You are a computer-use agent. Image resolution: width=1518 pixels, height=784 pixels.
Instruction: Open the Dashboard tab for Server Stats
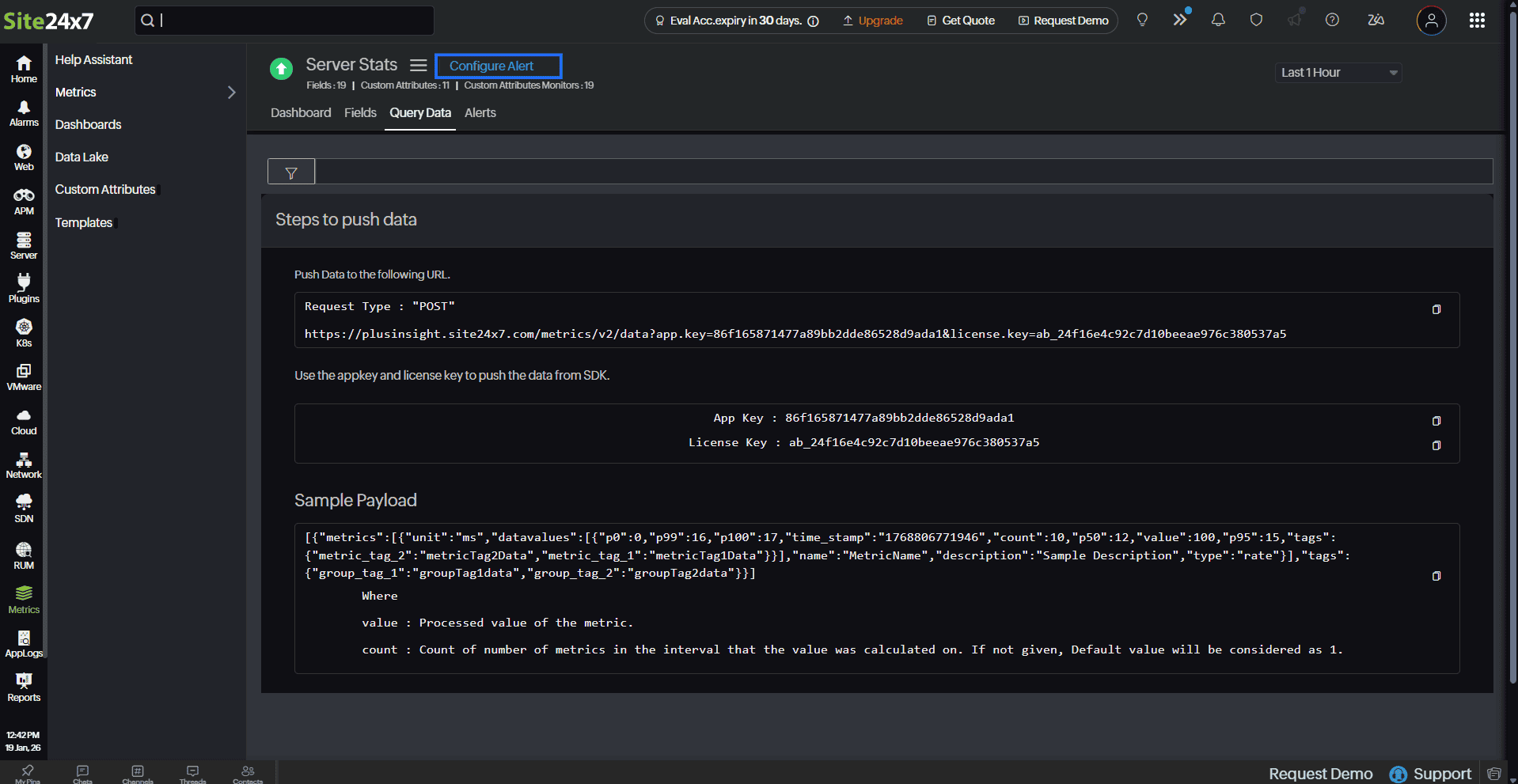(301, 113)
